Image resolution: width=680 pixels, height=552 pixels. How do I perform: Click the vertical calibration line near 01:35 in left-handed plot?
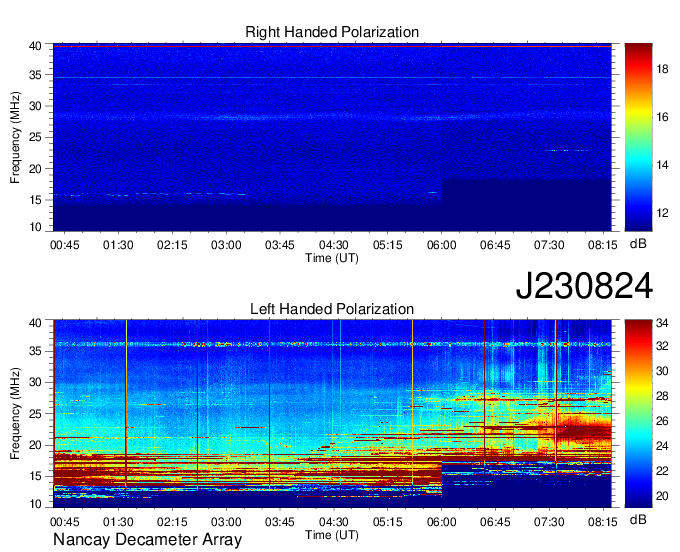click(x=126, y=403)
